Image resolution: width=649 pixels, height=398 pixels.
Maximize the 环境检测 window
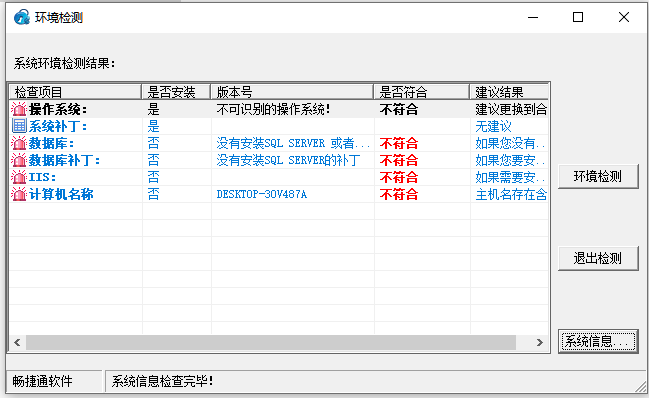[578, 17]
